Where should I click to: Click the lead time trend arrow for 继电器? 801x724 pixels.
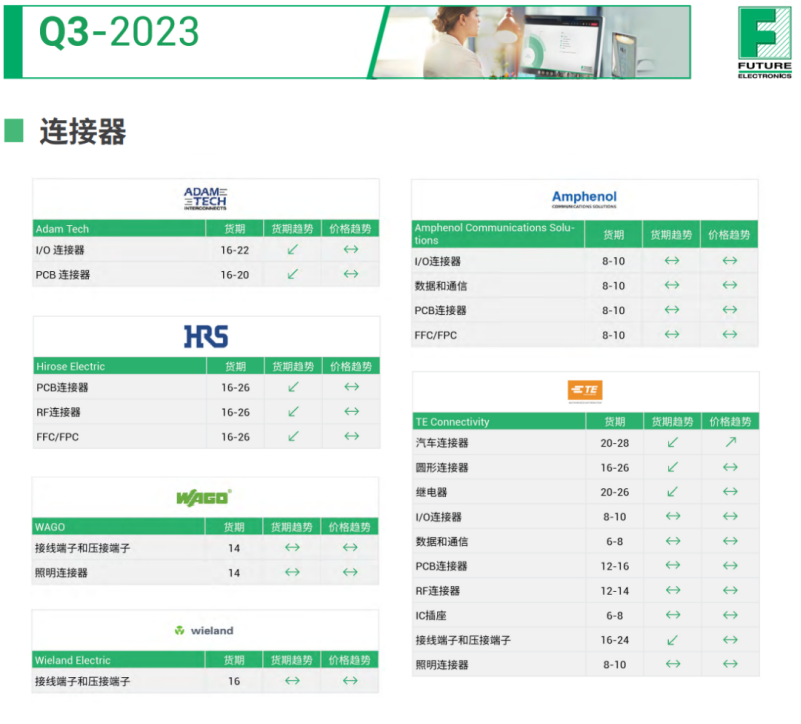point(672,492)
